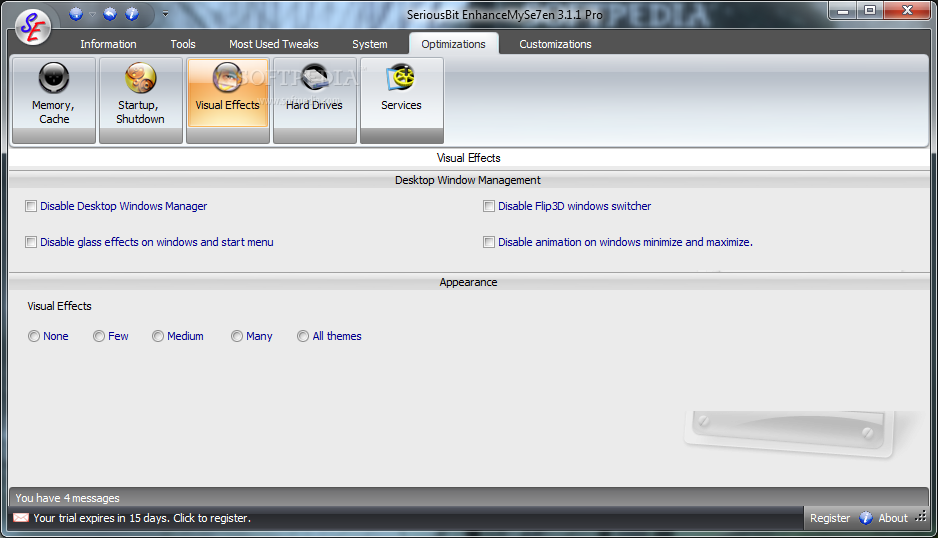Click the About info icon
938x538 pixels.
pyautogui.click(x=866, y=518)
